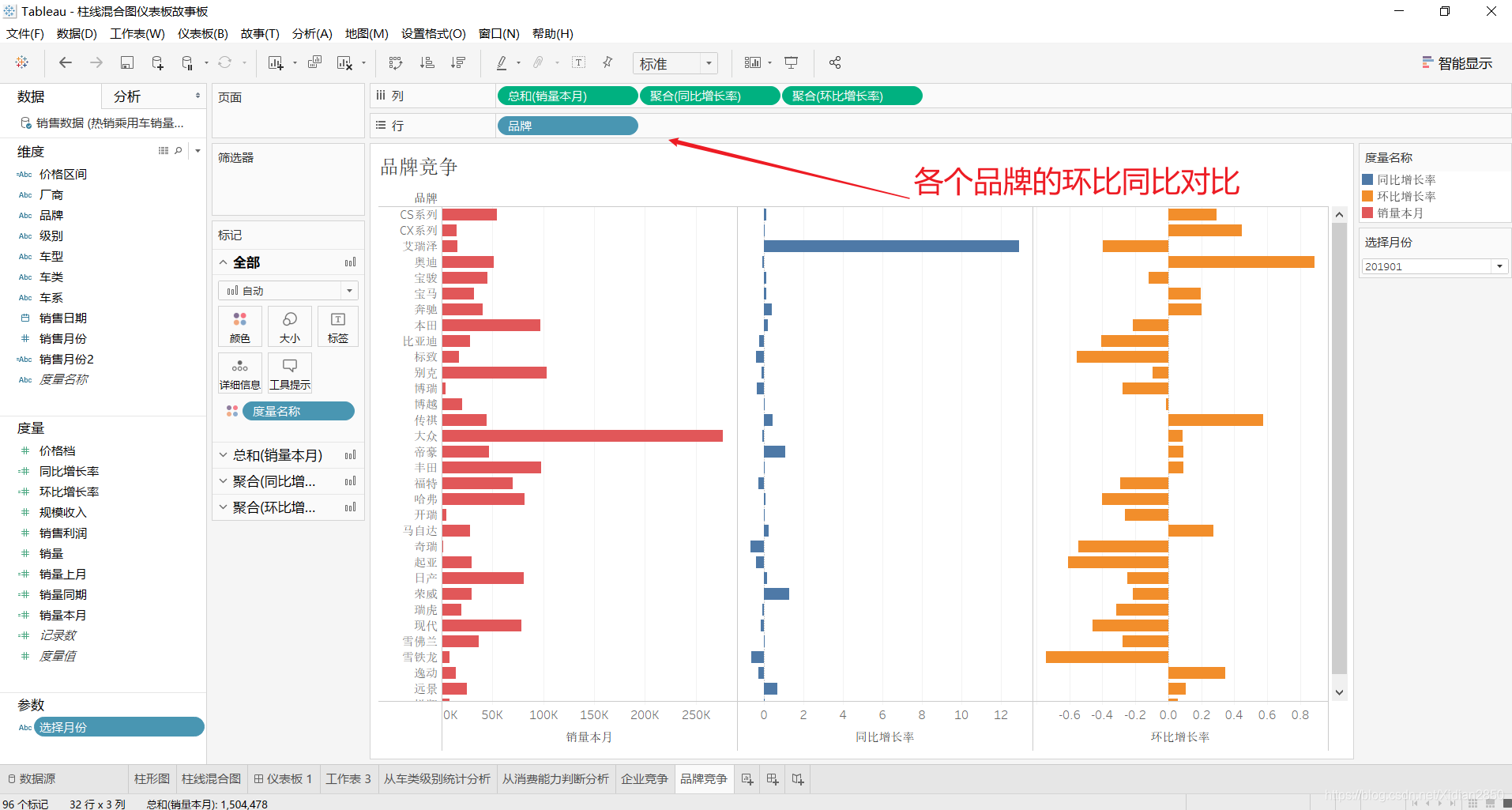The image size is (1512, 810).
Task: Click the 同比增长率 blue legend swatch
Action: (x=1367, y=179)
